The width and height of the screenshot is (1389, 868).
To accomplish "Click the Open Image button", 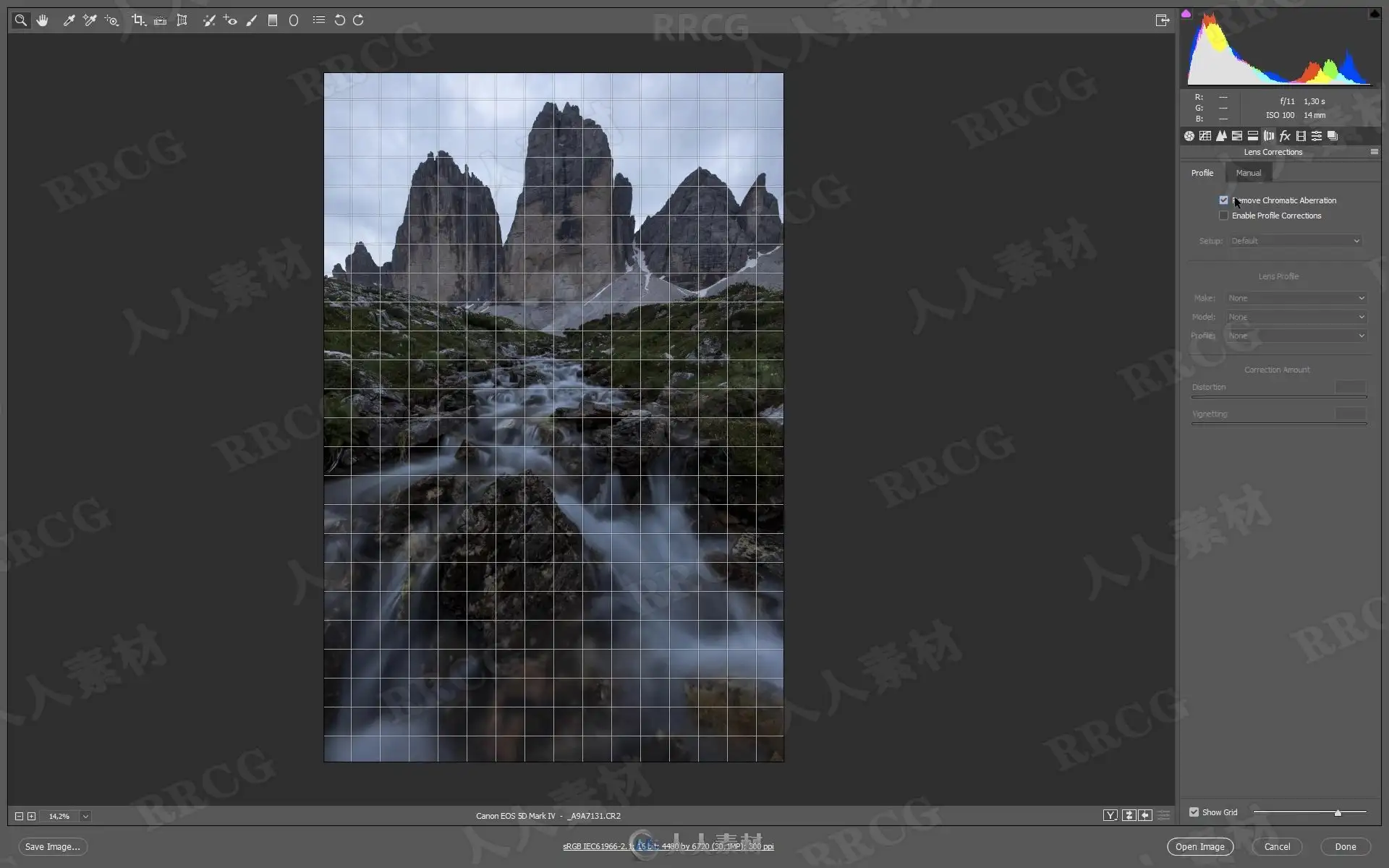I will (x=1199, y=846).
